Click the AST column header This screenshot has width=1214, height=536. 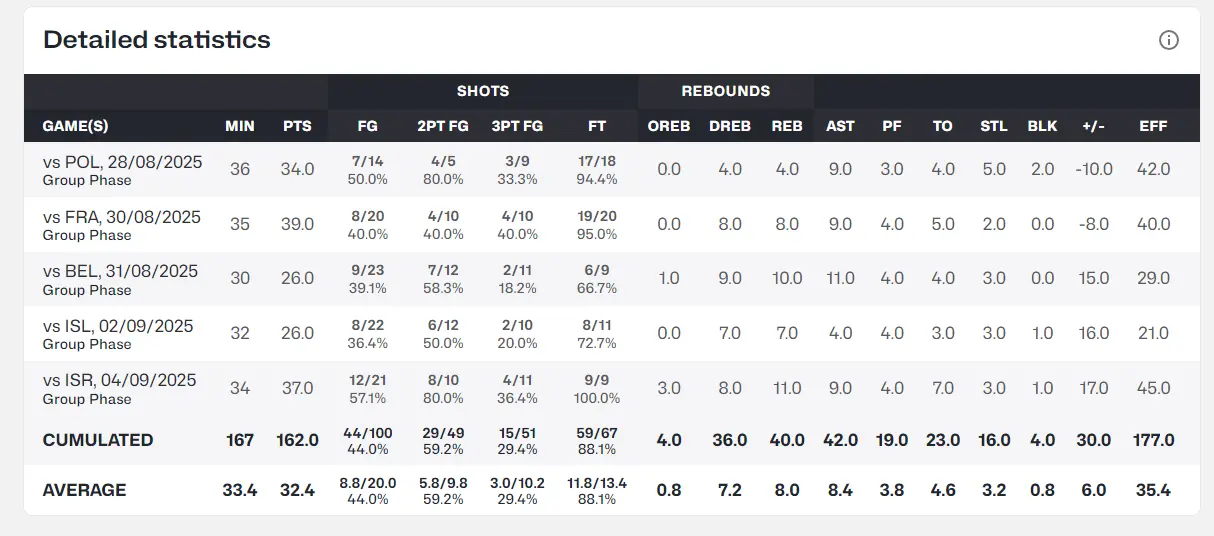(x=840, y=126)
